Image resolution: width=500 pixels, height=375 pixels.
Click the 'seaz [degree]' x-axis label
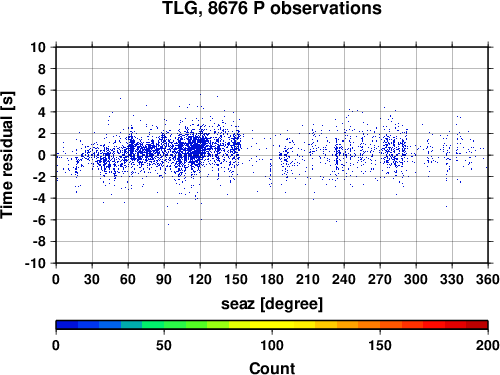[x=272, y=304]
